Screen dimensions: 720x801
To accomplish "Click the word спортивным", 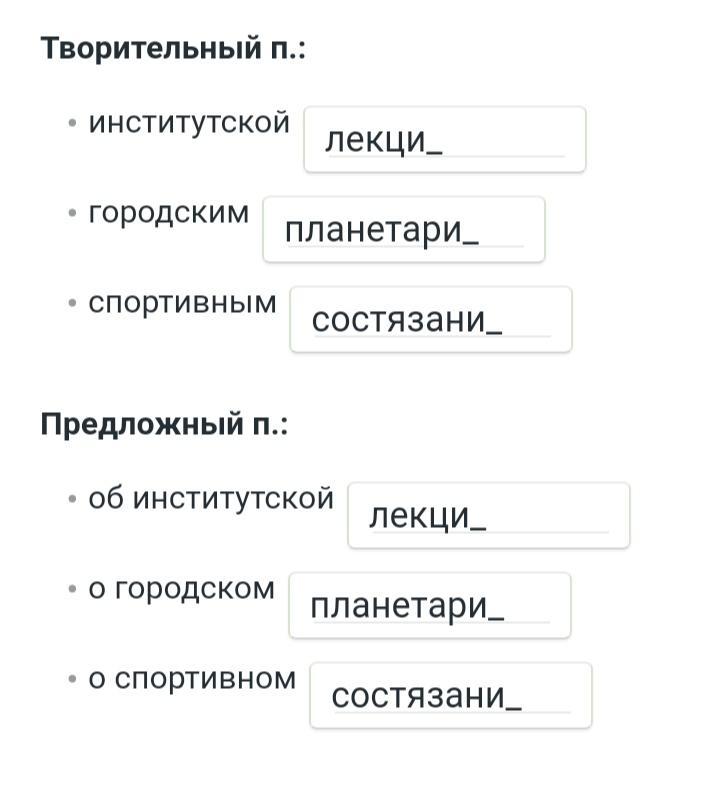I will [182, 303].
